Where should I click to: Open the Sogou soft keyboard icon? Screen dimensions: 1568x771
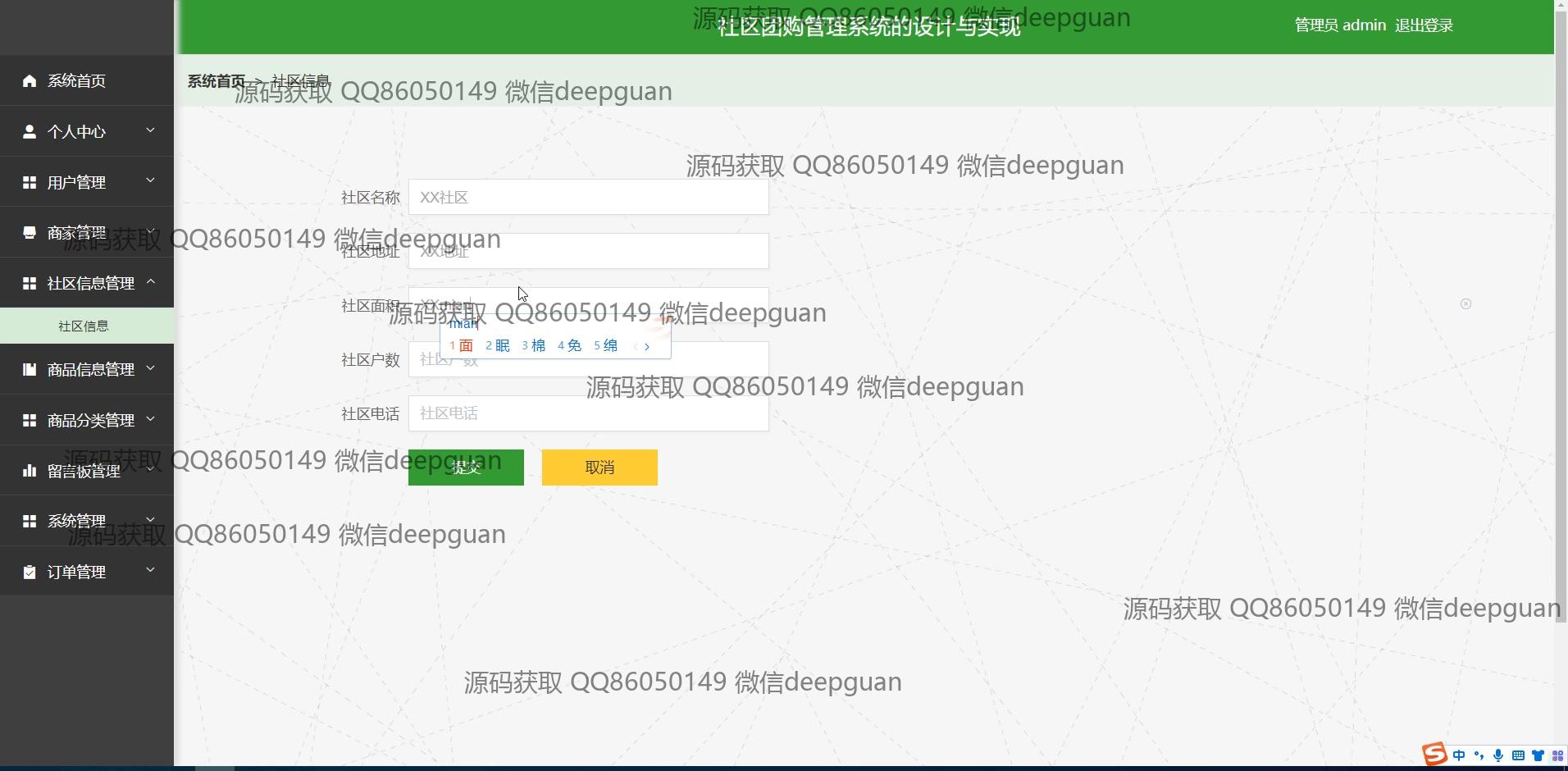pyautogui.click(x=1518, y=755)
